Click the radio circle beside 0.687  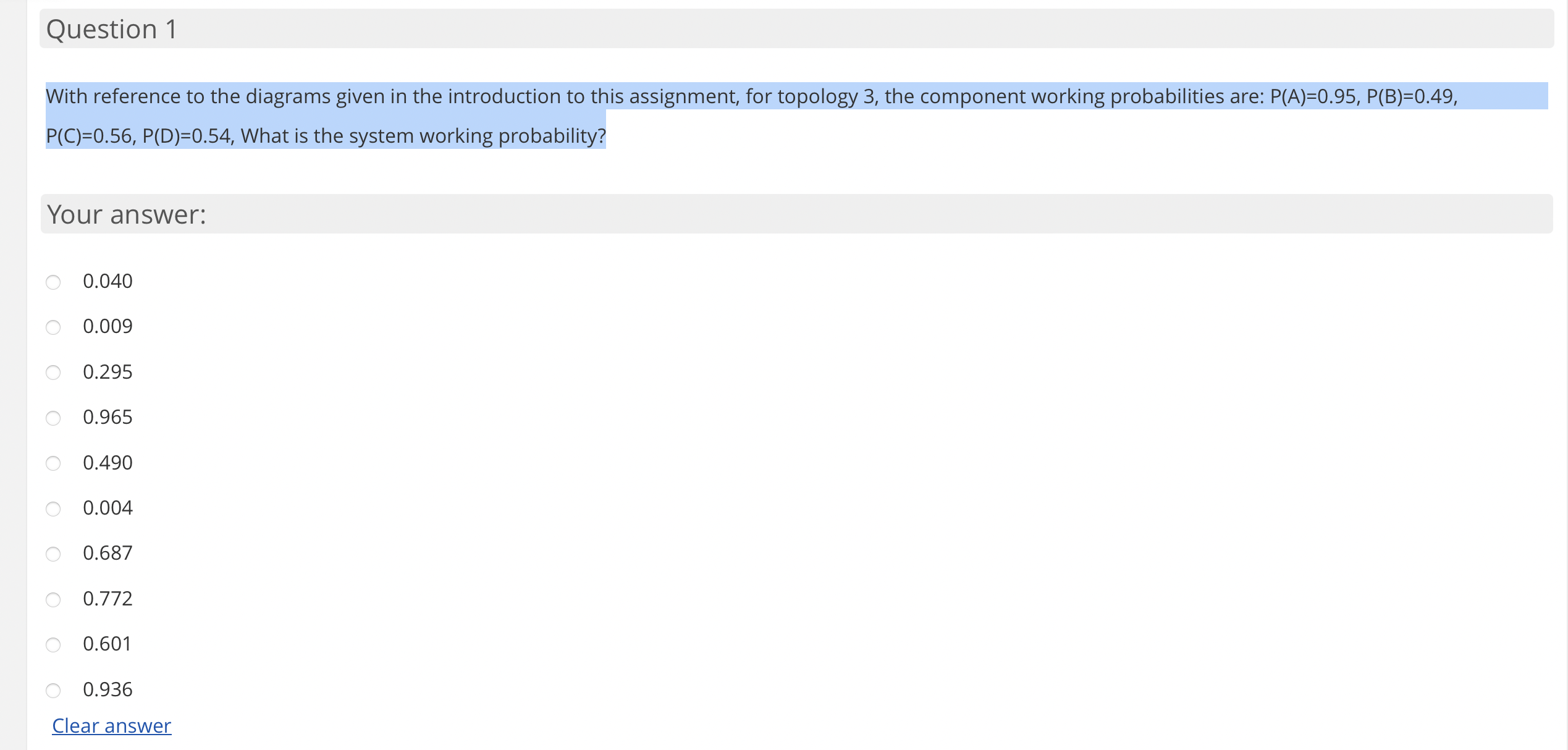click(x=53, y=554)
